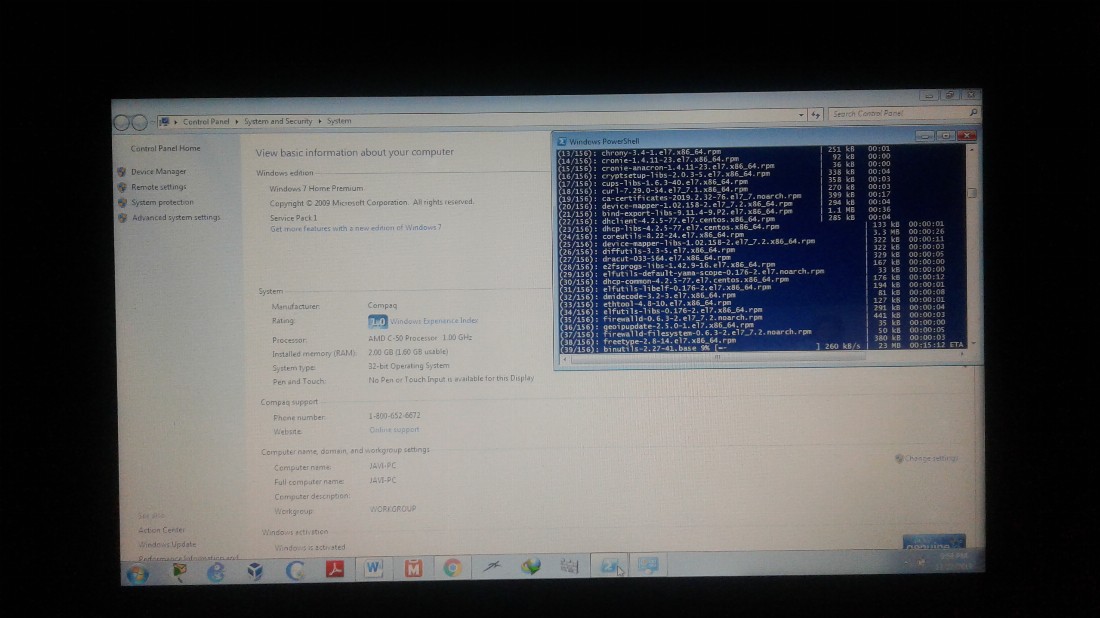
Task: Click the taskbar clock
Action: 953,561
